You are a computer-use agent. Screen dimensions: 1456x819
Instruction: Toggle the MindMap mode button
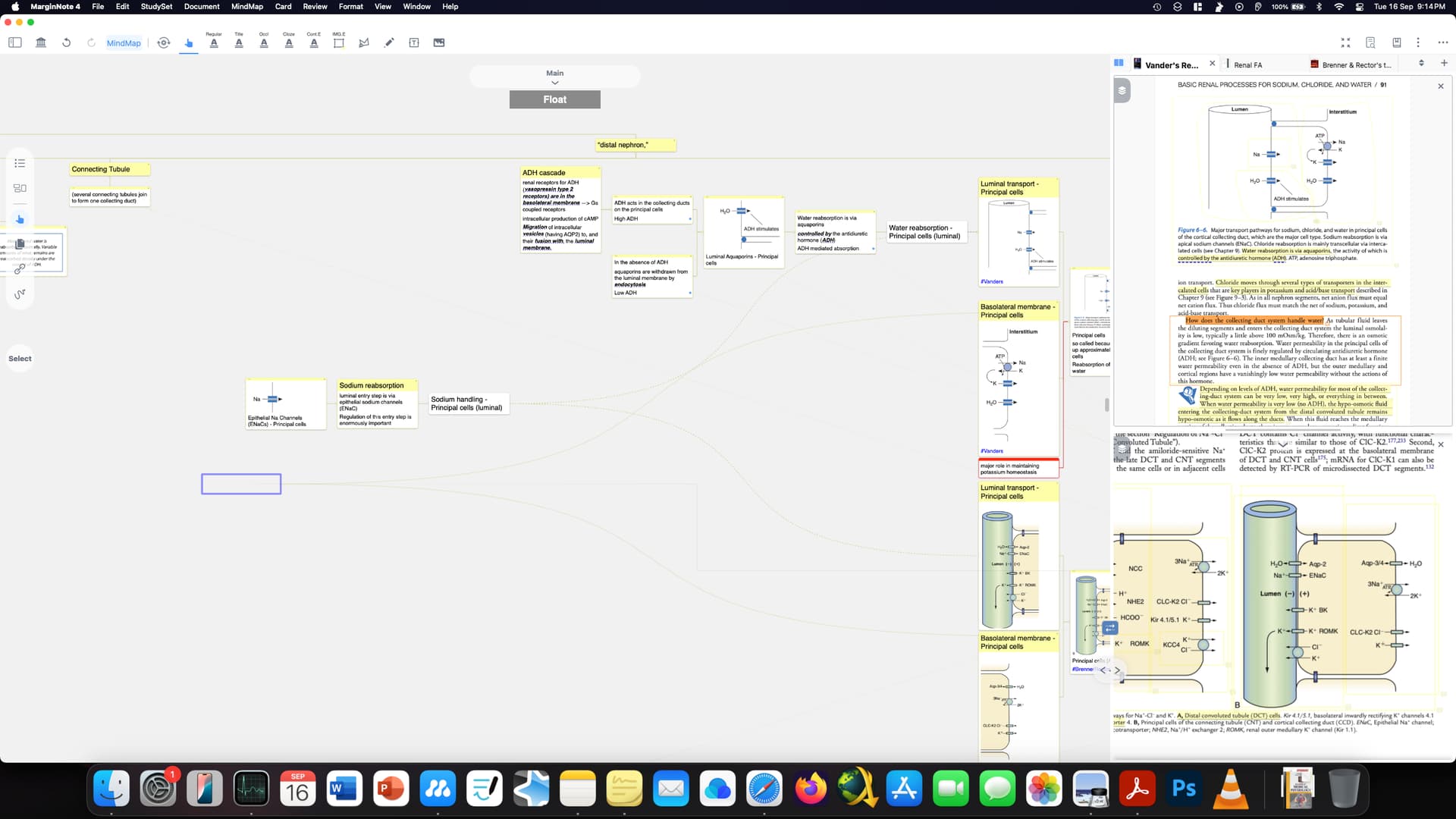[x=124, y=43]
